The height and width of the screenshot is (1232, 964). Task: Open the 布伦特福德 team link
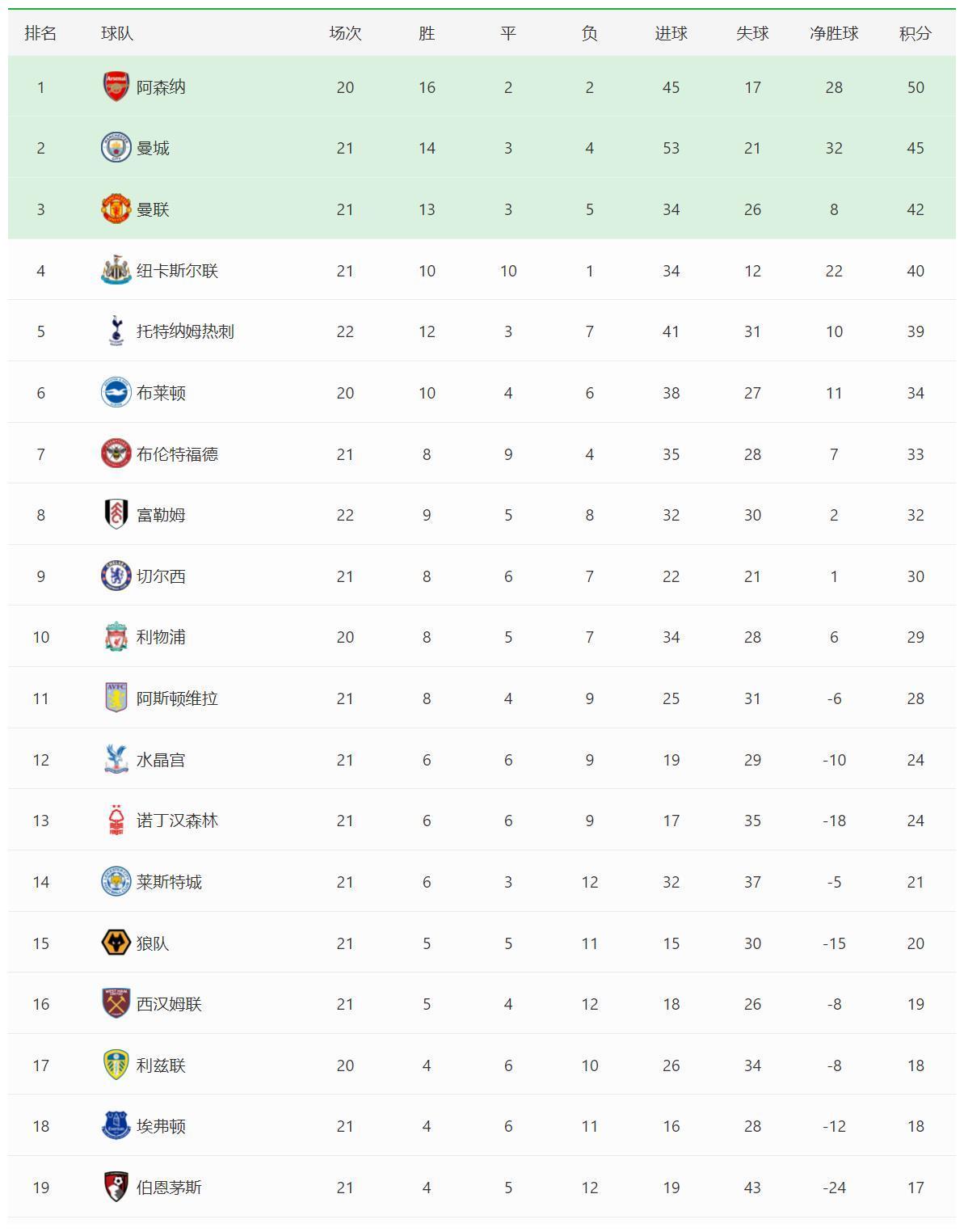(177, 454)
